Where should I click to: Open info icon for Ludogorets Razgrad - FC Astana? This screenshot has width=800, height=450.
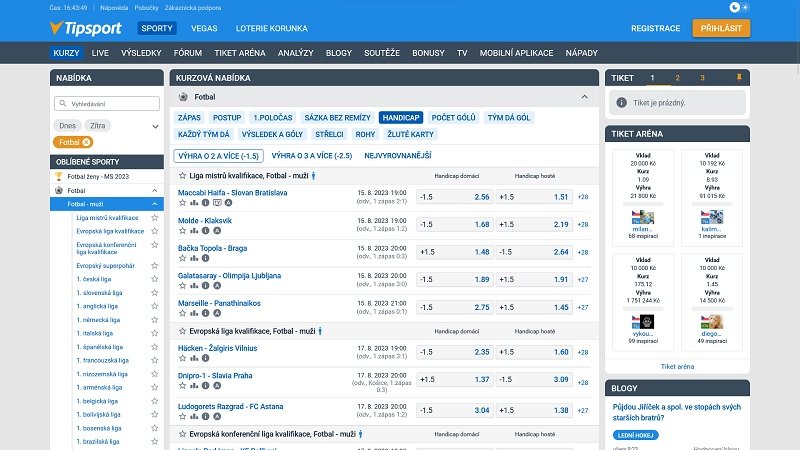pos(205,416)
